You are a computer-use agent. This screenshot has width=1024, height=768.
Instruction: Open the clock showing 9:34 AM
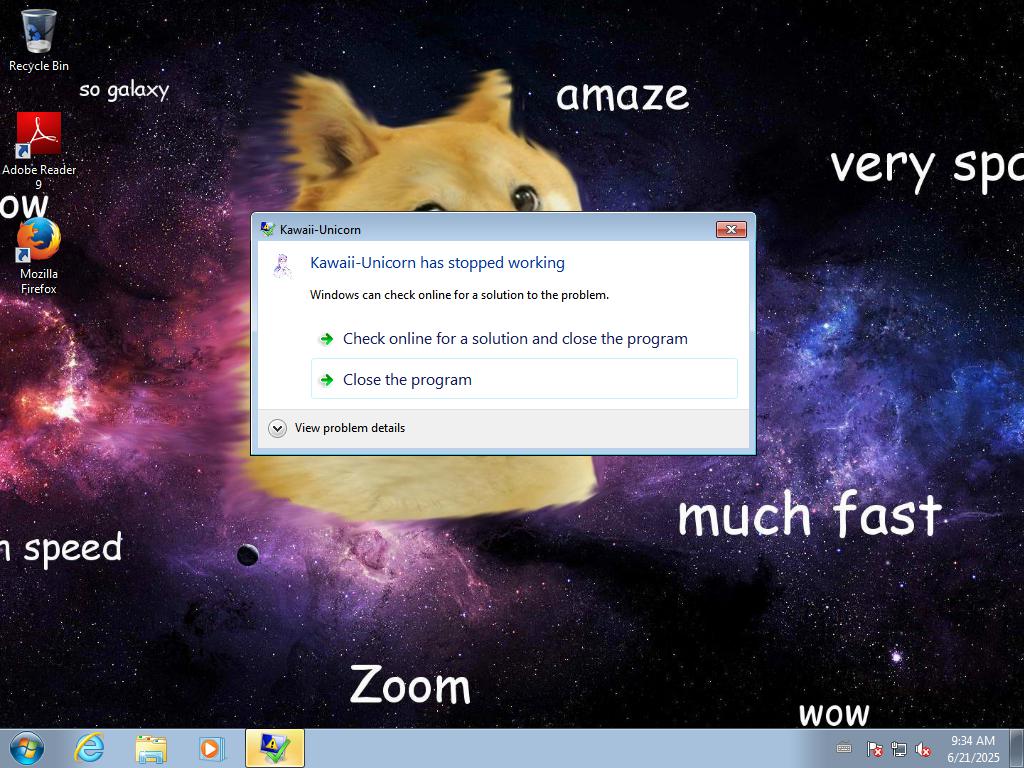click(973, 748)
